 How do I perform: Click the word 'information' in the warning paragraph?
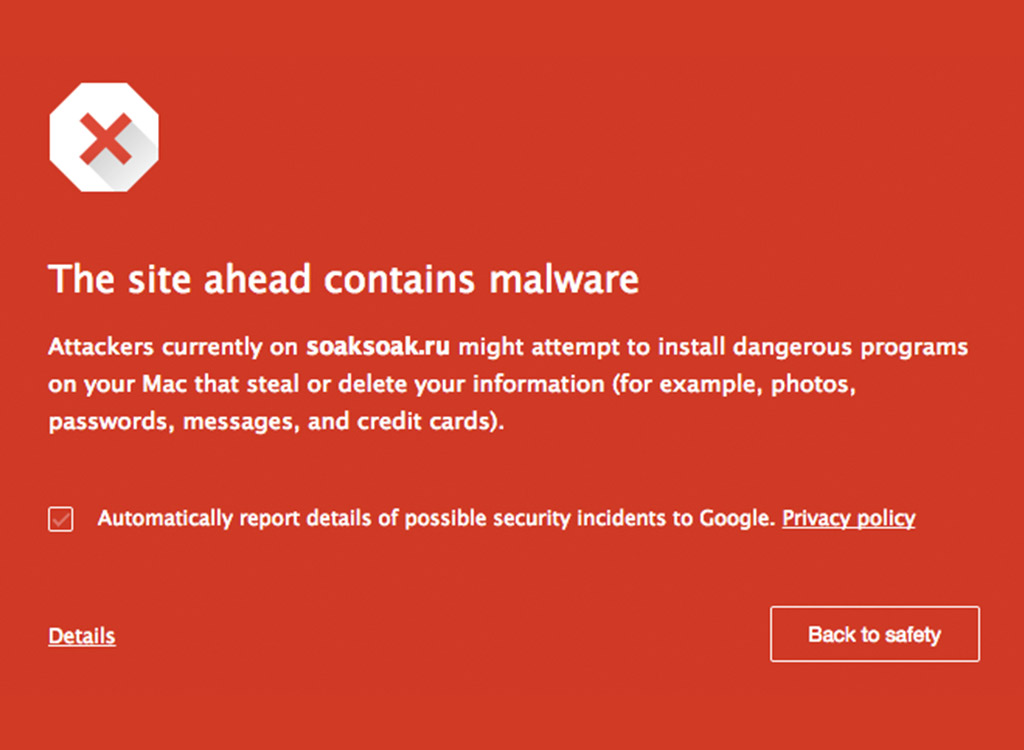[x=539, y=384]
